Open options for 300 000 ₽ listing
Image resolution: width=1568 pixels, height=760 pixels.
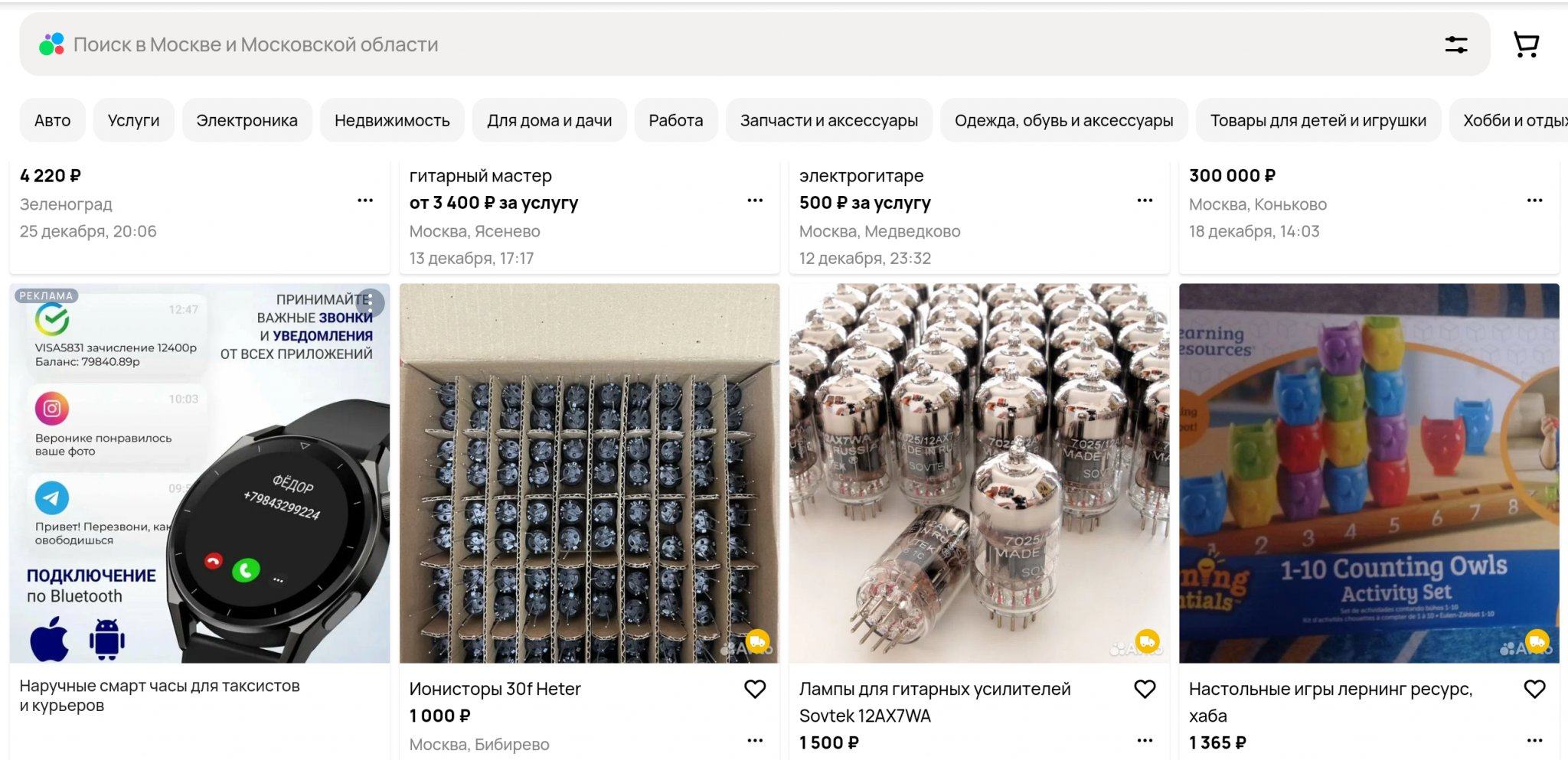pyautogui.click(x=1534, y=201)
